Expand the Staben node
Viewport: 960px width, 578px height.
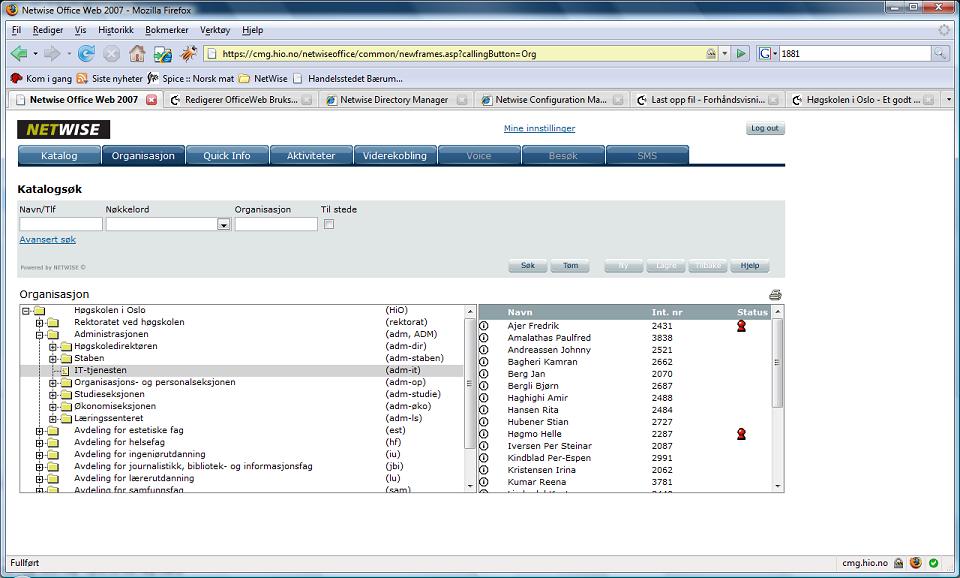tap(53, 359)
